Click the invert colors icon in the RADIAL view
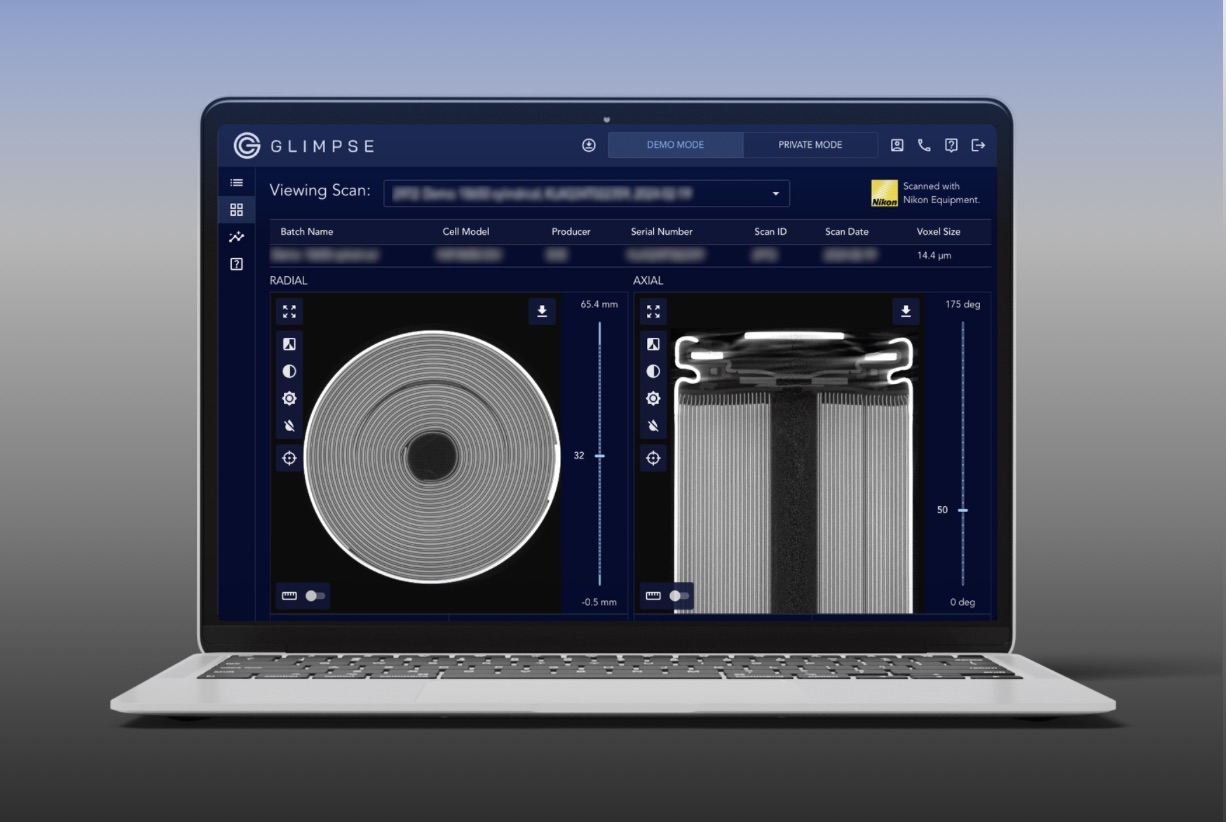The width and height of the screenshot is (1226, 822). click(x=289, y=344)
